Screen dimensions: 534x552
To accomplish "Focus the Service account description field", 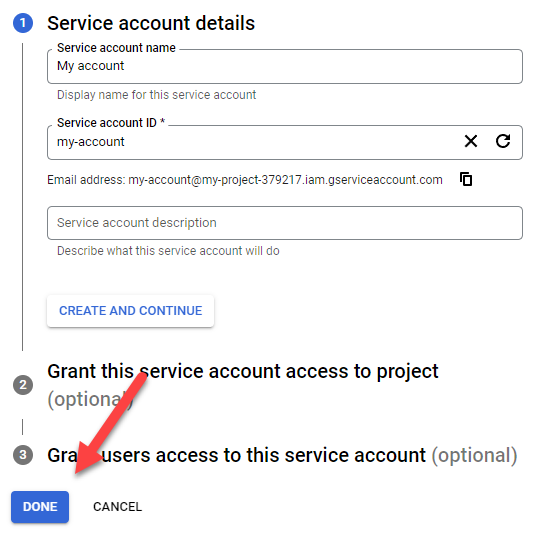I will (284, 223).
